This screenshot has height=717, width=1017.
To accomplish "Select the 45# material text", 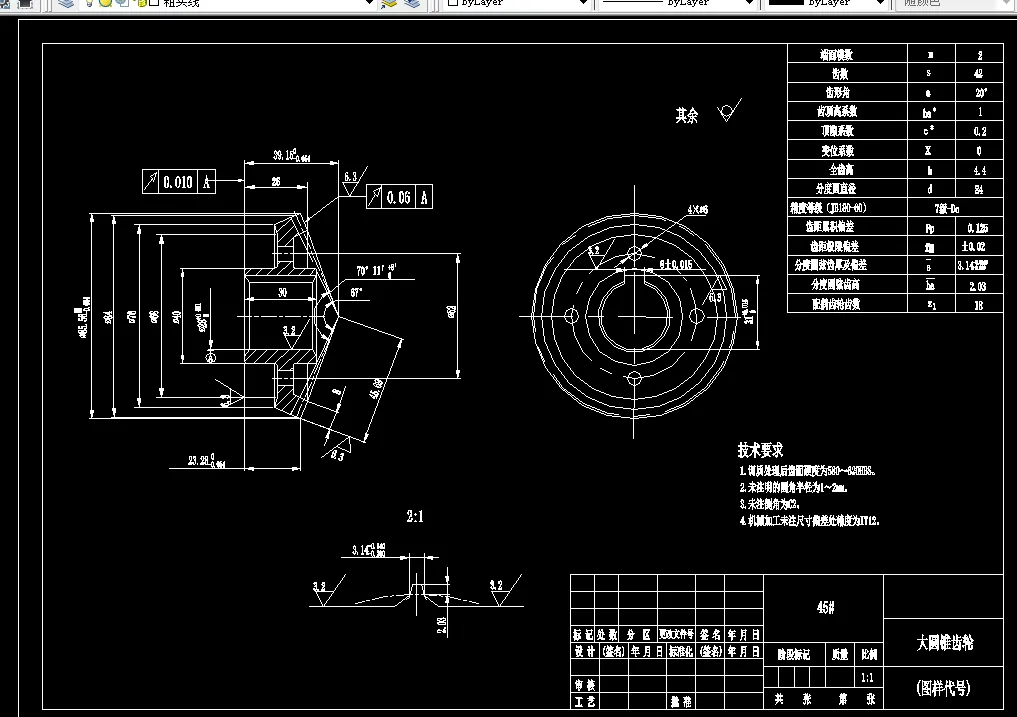I will point(825,607).
